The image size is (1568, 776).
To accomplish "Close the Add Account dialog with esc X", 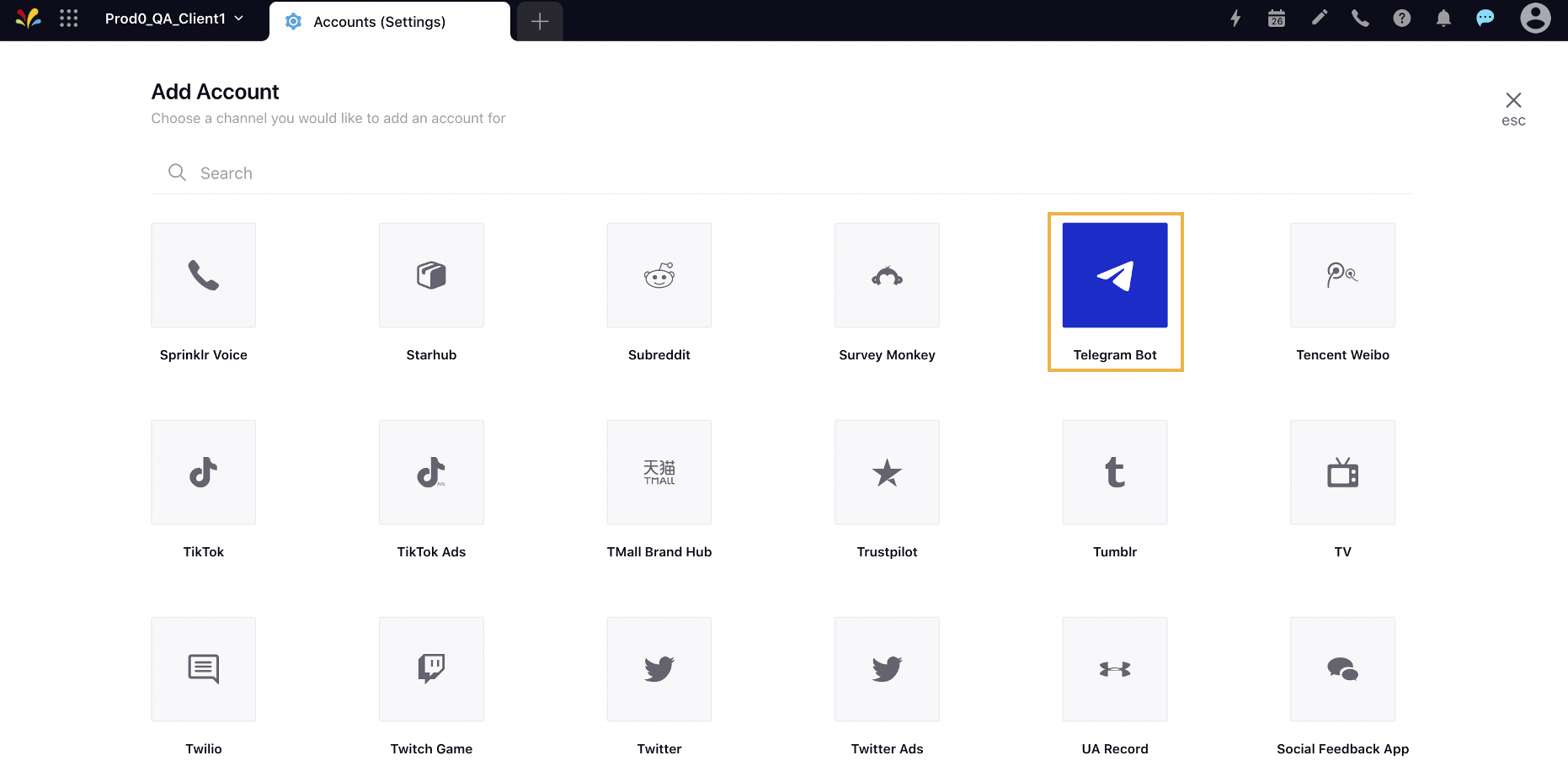I will (1513, 109).
